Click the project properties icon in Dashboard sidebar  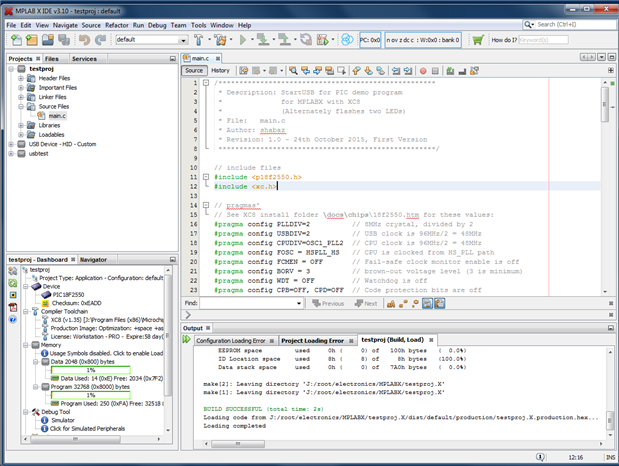pos(12,269)
